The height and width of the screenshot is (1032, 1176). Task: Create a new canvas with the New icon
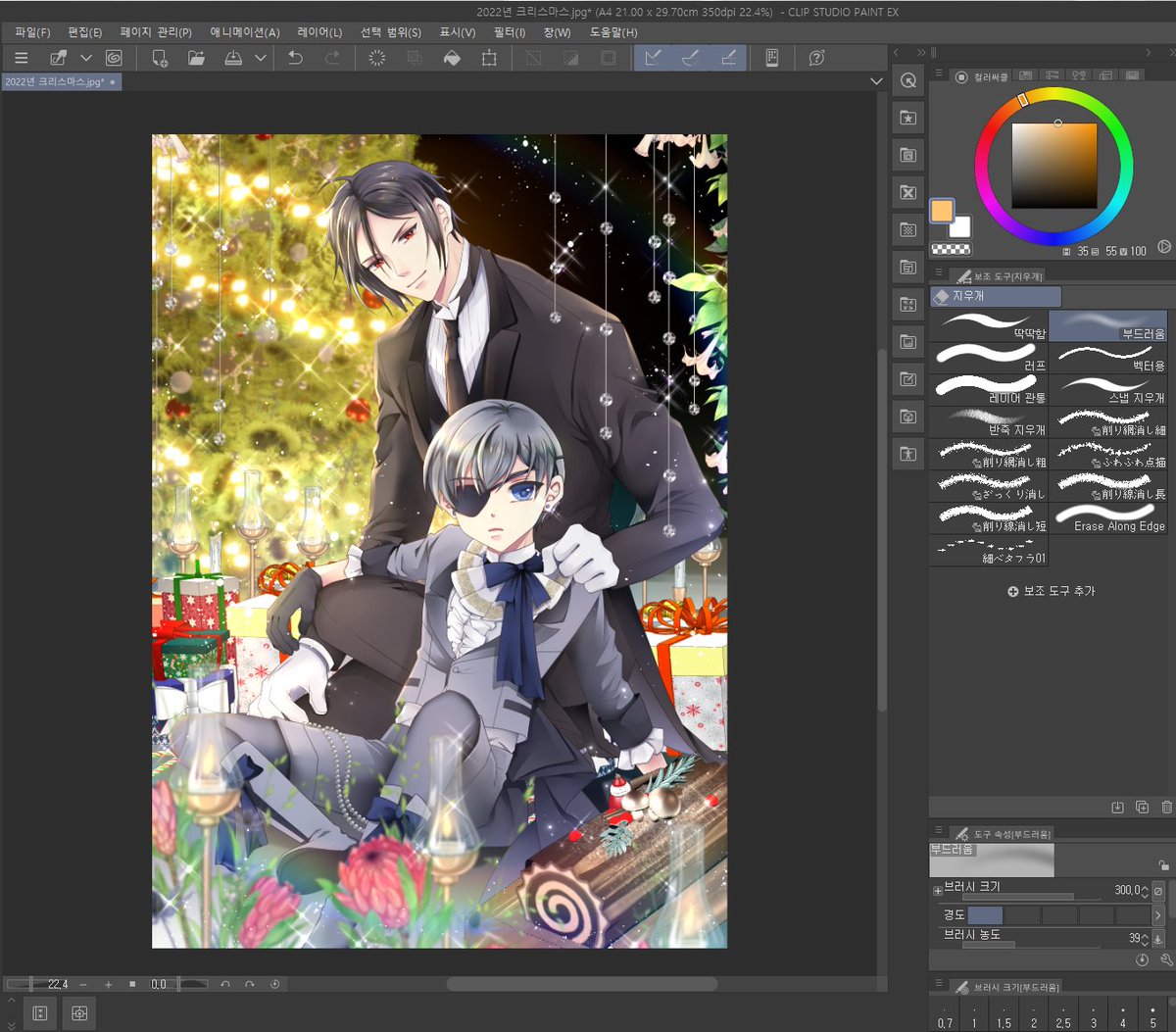[160, 58]
